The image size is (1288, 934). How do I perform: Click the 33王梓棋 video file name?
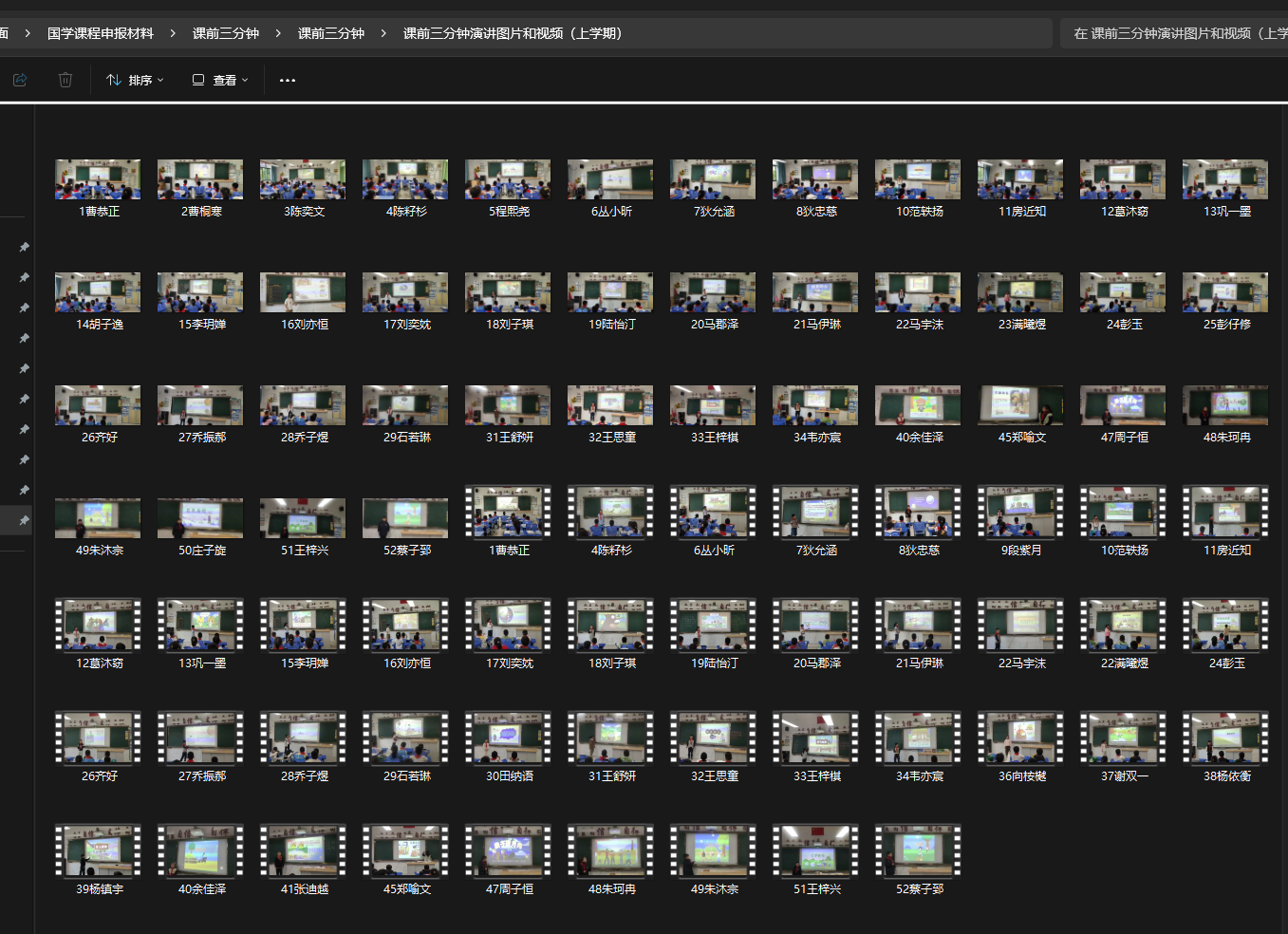817,776
